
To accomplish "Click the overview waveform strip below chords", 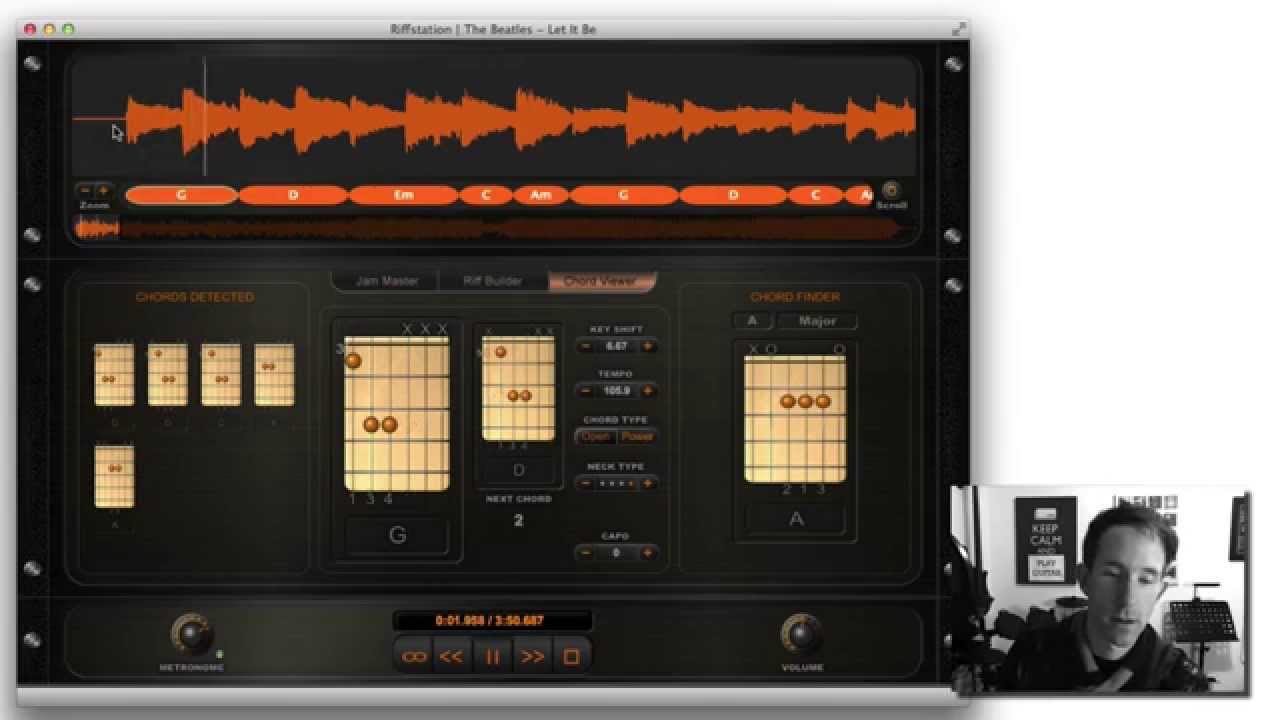I will pyautogui.click(x=494, y=229).
